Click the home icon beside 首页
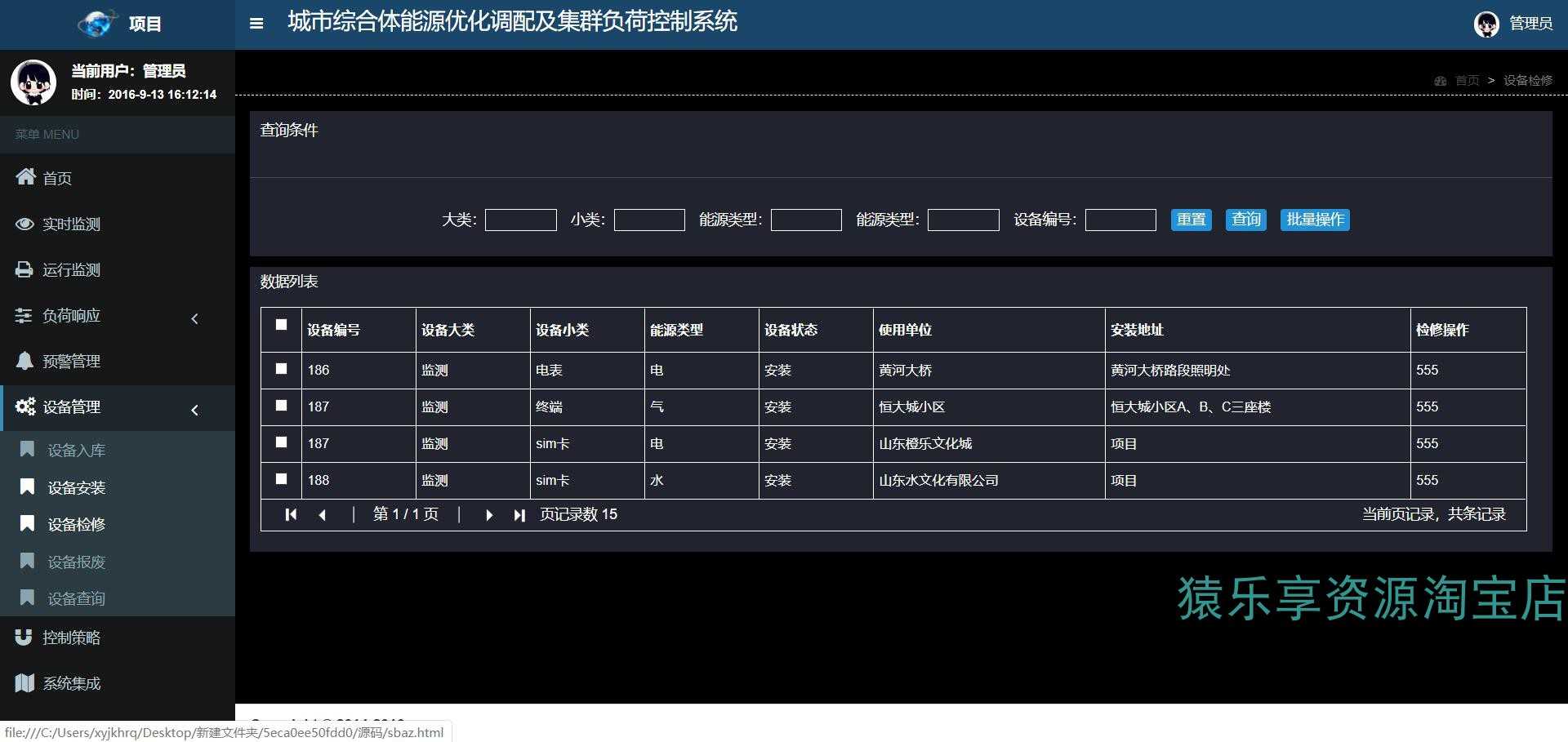The image size is (1568, 742). pos(25,176)
